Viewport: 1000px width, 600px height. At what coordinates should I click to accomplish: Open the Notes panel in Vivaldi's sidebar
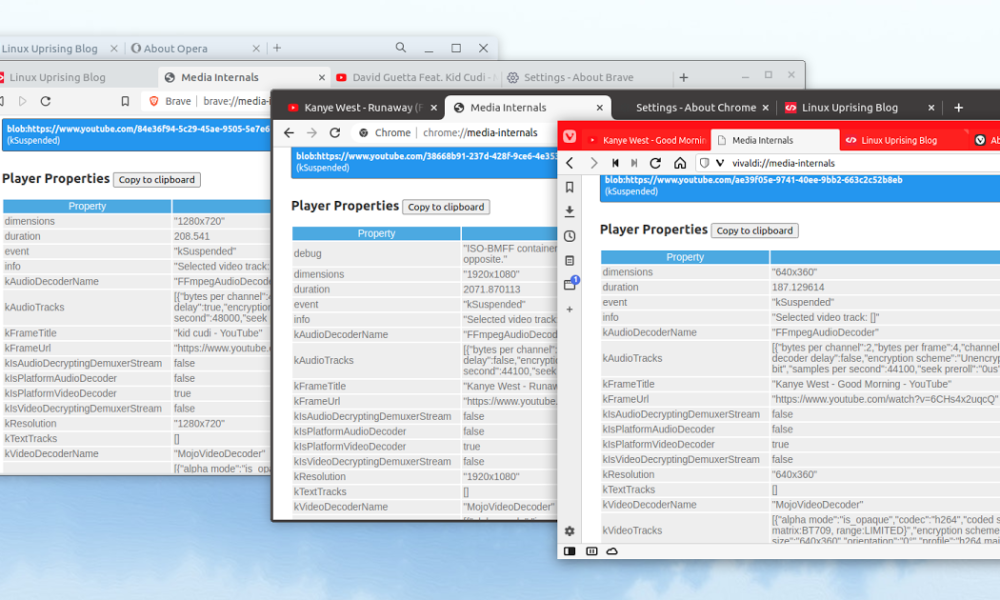coord(570,260)
